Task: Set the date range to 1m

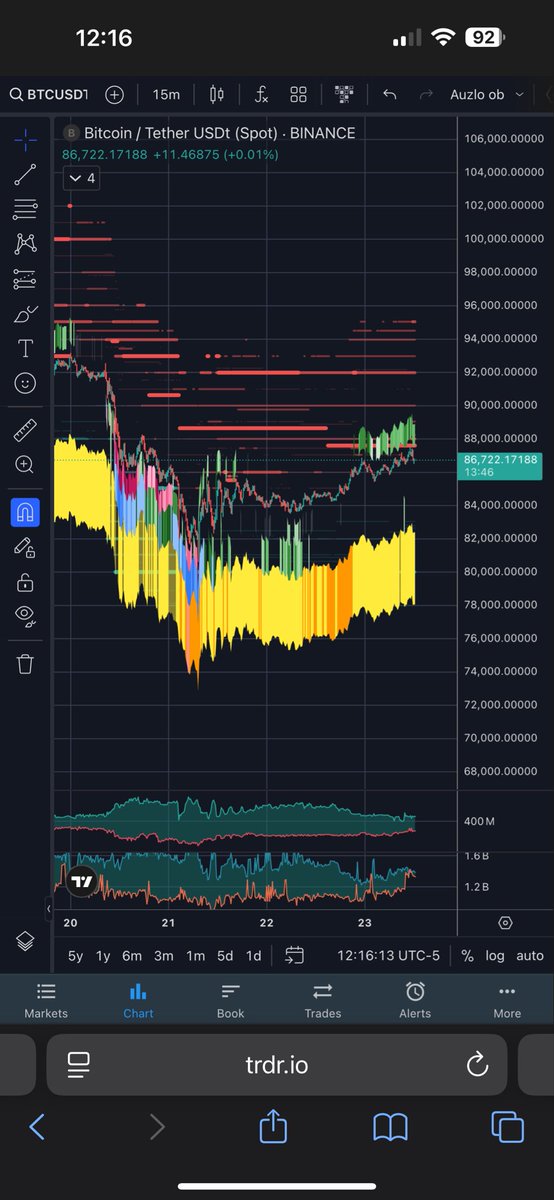Action: (x=196, y=955)
